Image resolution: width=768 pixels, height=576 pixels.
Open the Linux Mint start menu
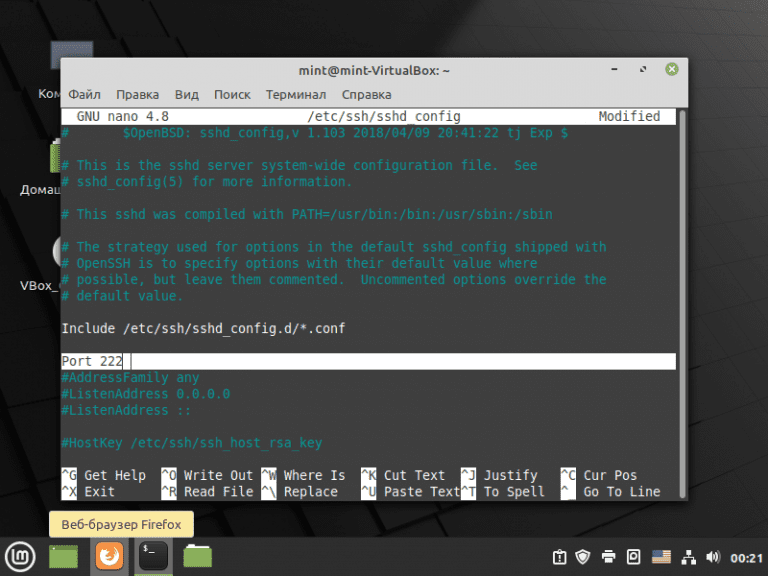tap(20, 557)
